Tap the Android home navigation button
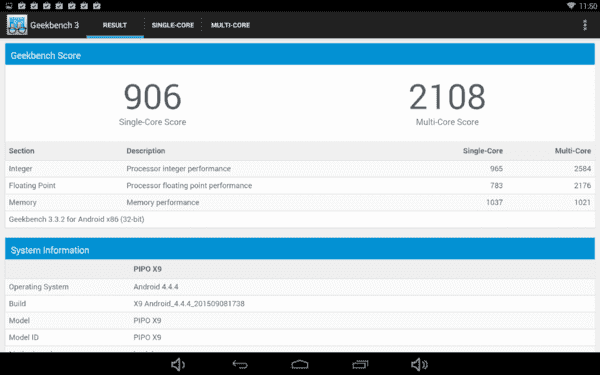Viewport: 600px width, 375px height. (x=300, y=364)
